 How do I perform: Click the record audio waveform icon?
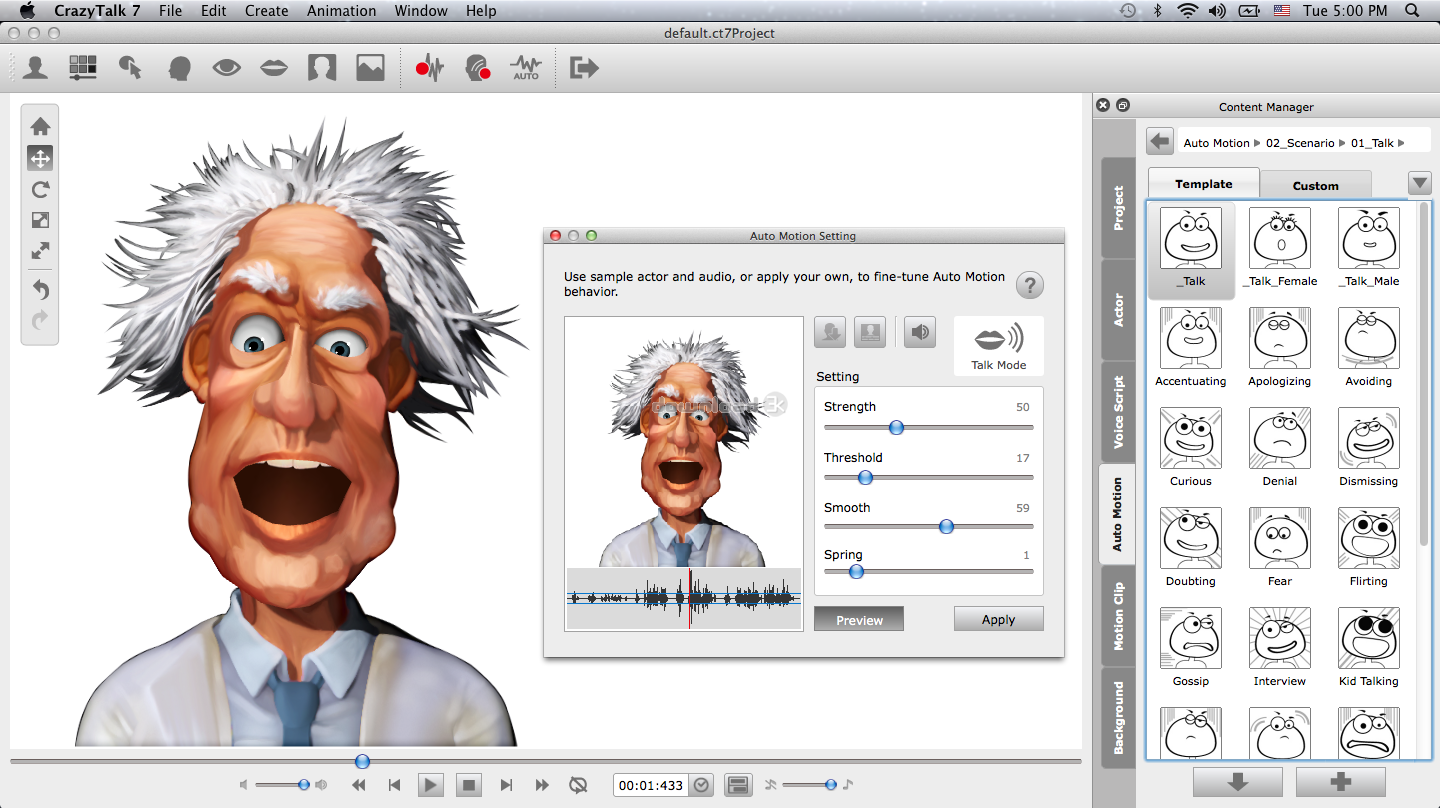tap(430, 68)
